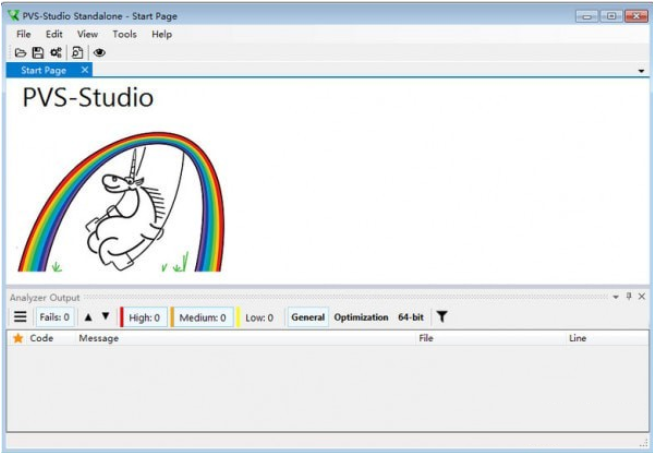
Task: Toggle Medium severity messages filter
Action: pos(202,317)
